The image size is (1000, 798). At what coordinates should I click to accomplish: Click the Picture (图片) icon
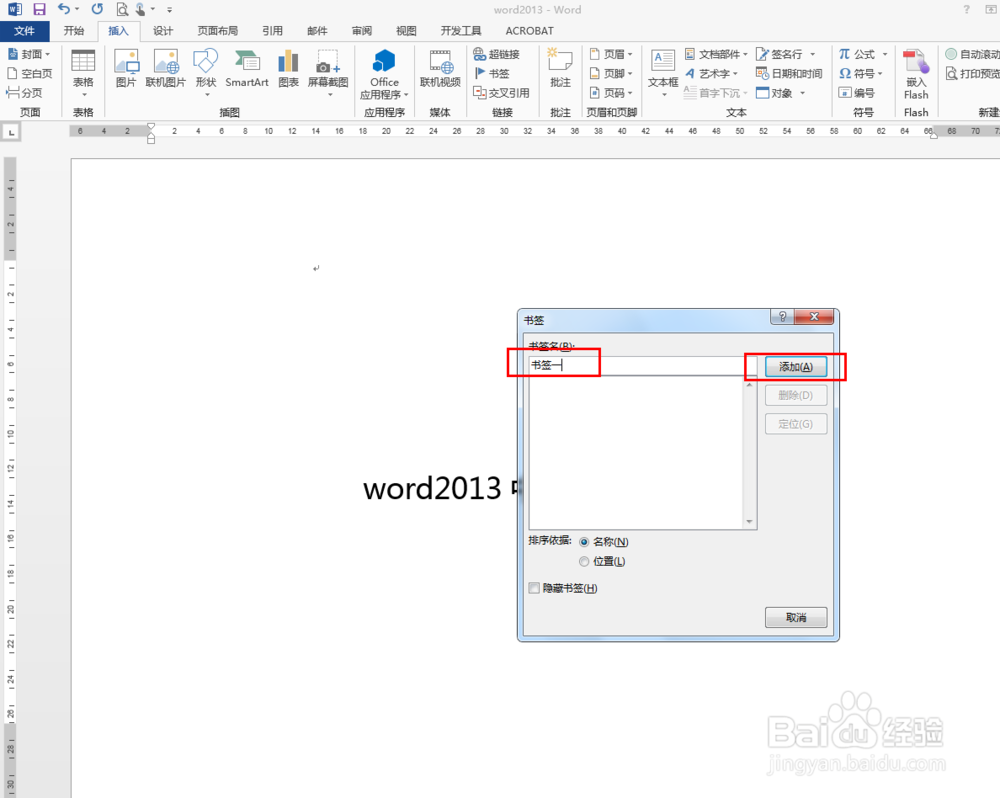coord(126,68)
